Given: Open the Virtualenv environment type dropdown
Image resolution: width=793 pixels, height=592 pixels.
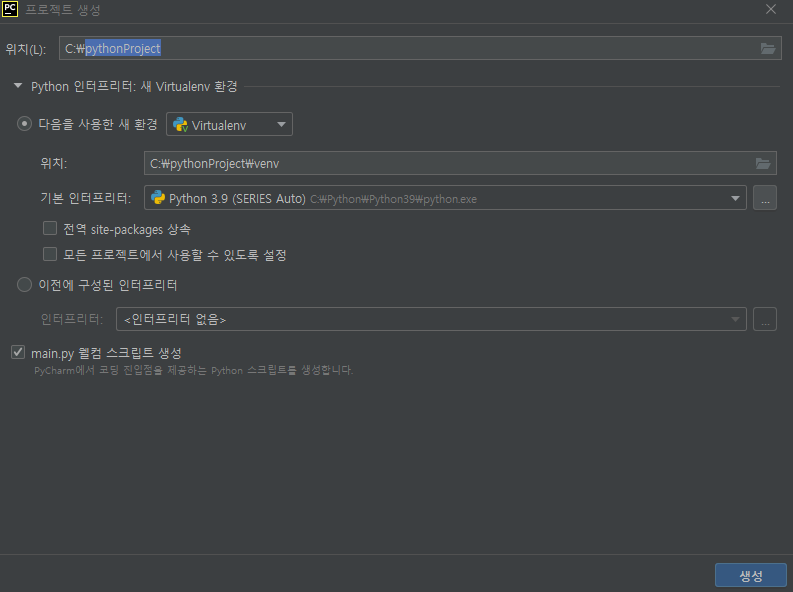Looking at the screenshot, I should pyautogui.click(x=229, y=124).
